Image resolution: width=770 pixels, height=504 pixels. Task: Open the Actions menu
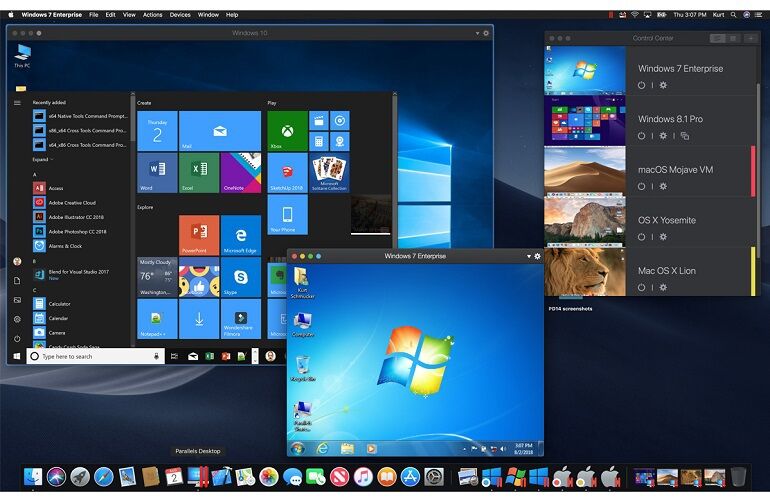[152, 15]
